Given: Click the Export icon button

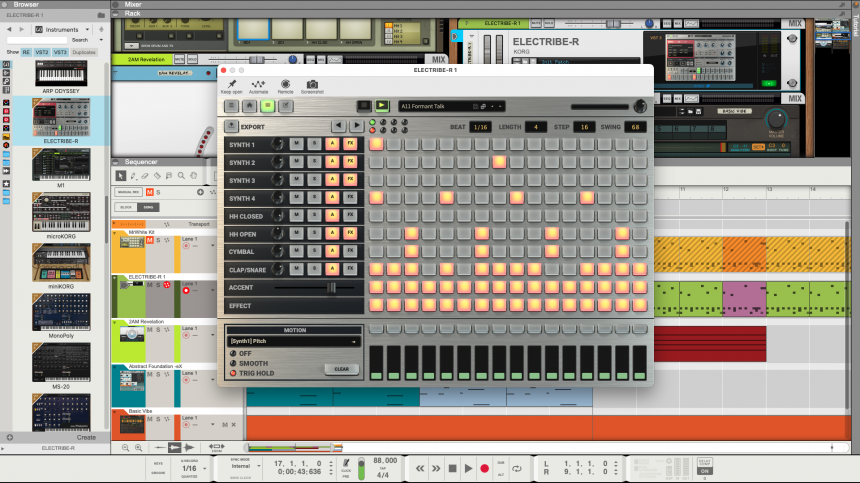Looking at the screenshot, I should click(231, 127).
